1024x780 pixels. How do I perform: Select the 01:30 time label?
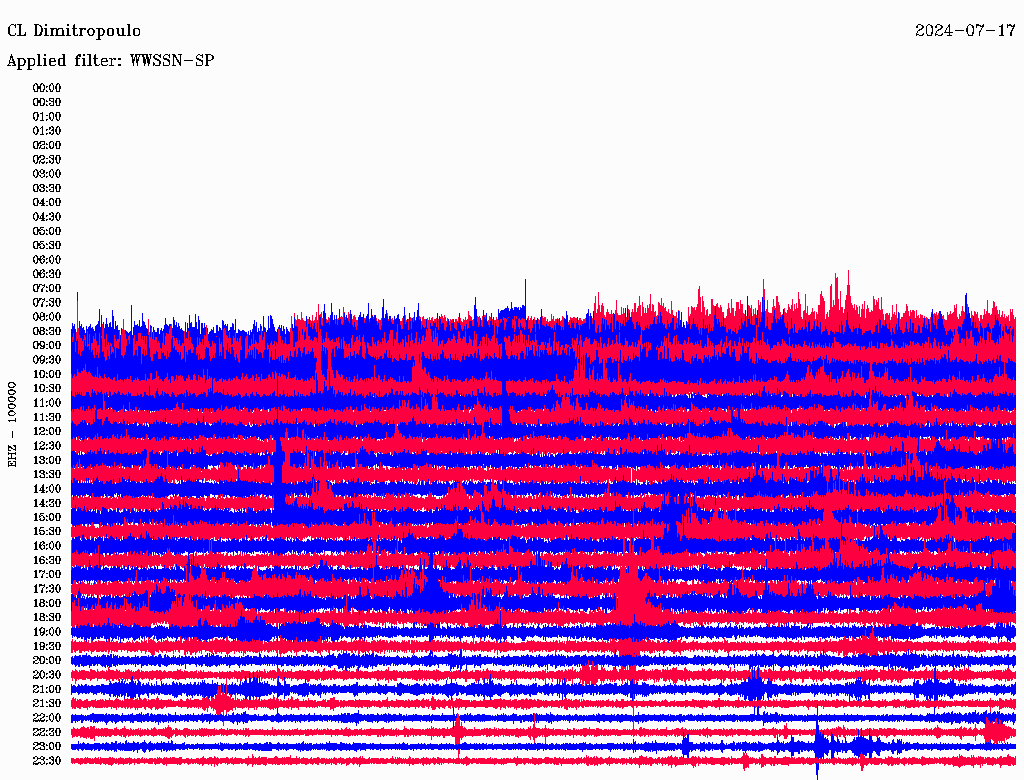(47, 131)
